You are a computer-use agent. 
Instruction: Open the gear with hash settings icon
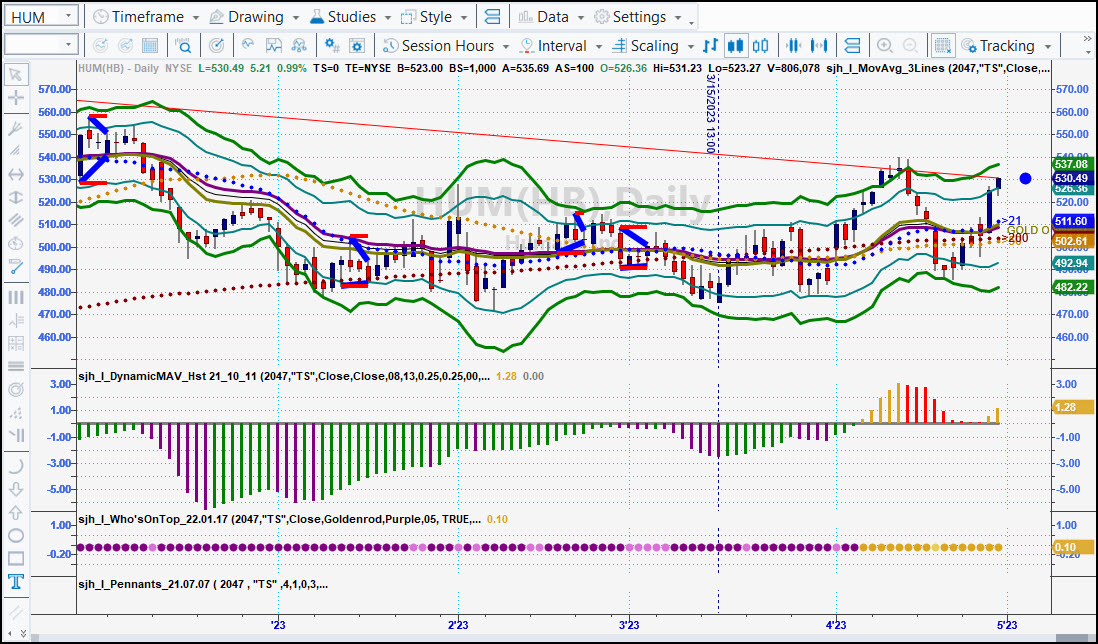(x=333, y=46)
